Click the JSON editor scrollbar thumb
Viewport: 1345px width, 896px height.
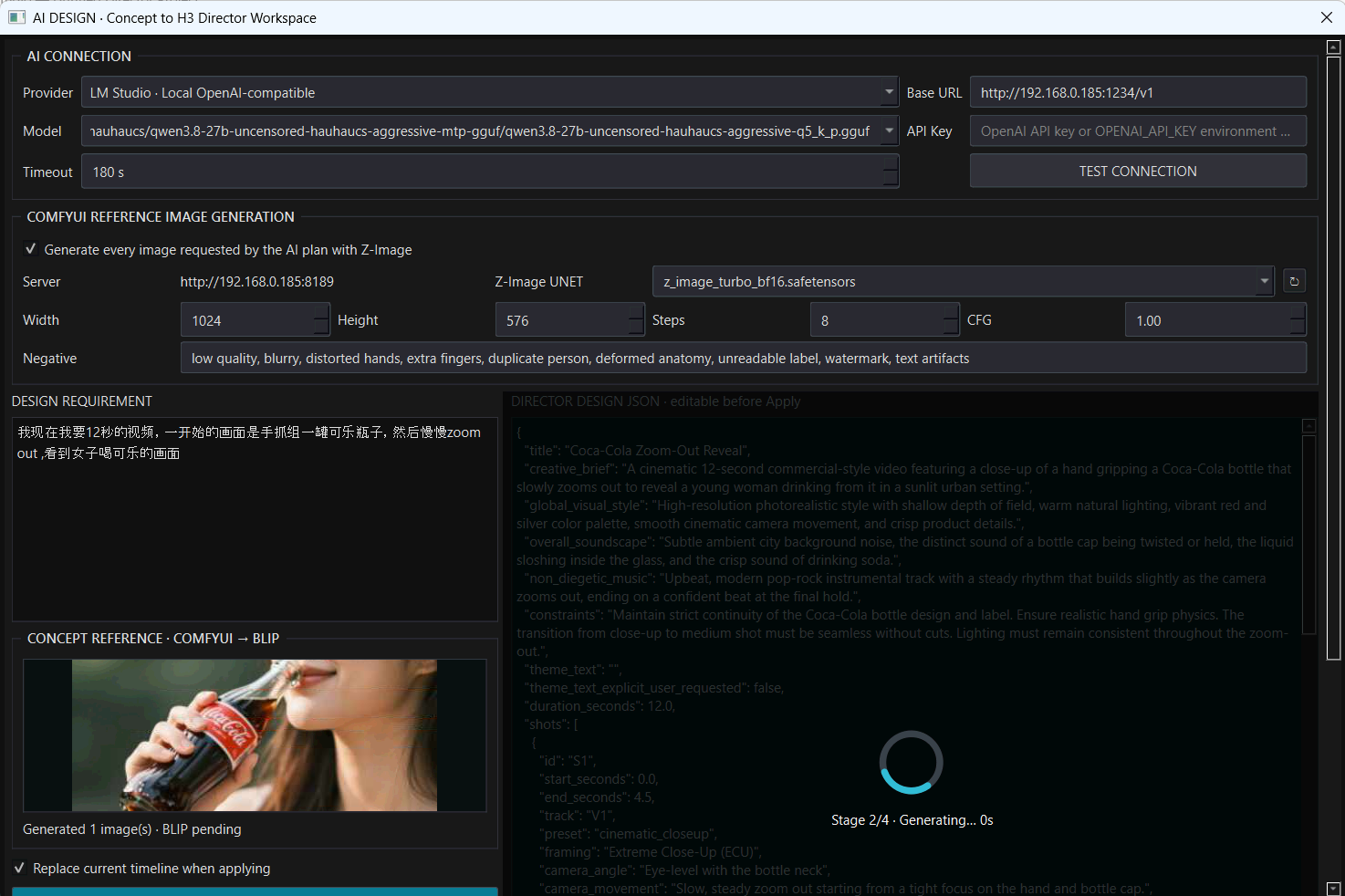(x=1309, y=534)
